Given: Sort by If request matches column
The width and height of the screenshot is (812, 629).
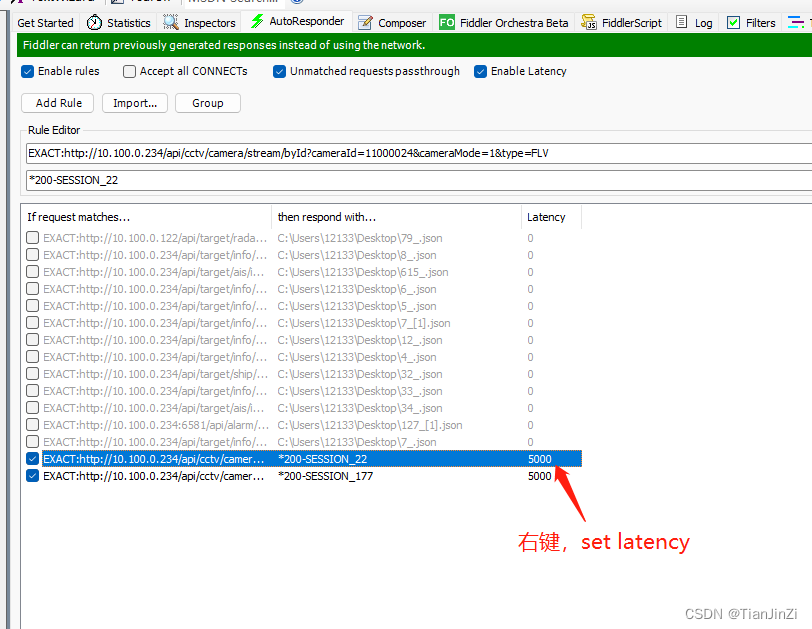Looking at the screenshot, I should pos(147,217).
